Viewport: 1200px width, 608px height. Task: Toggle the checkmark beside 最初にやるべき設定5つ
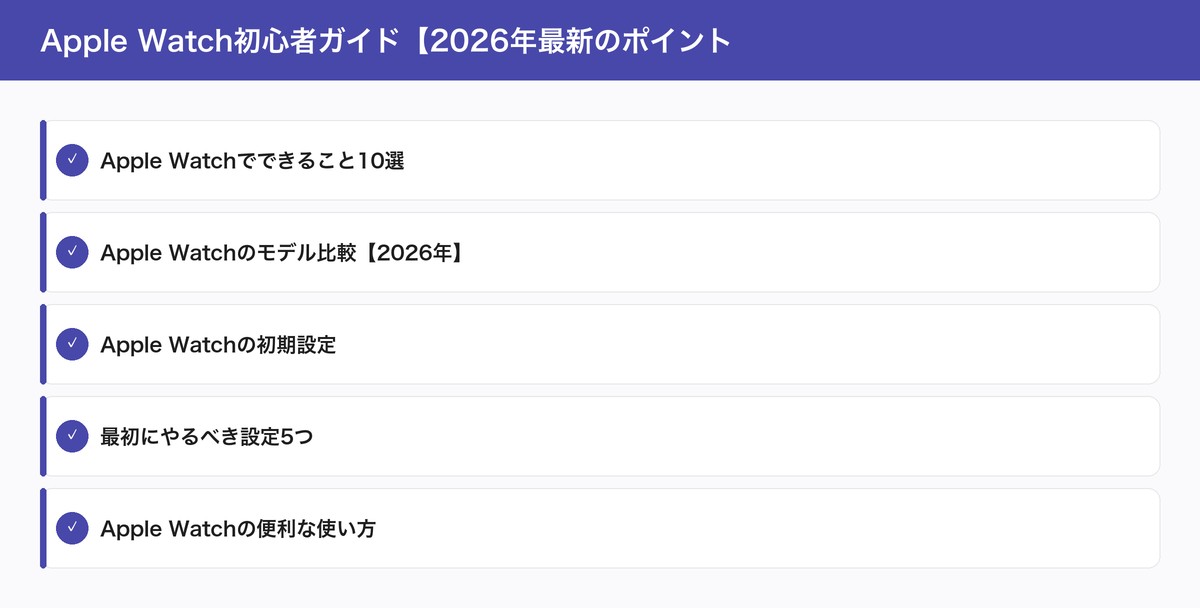[72, 436]
